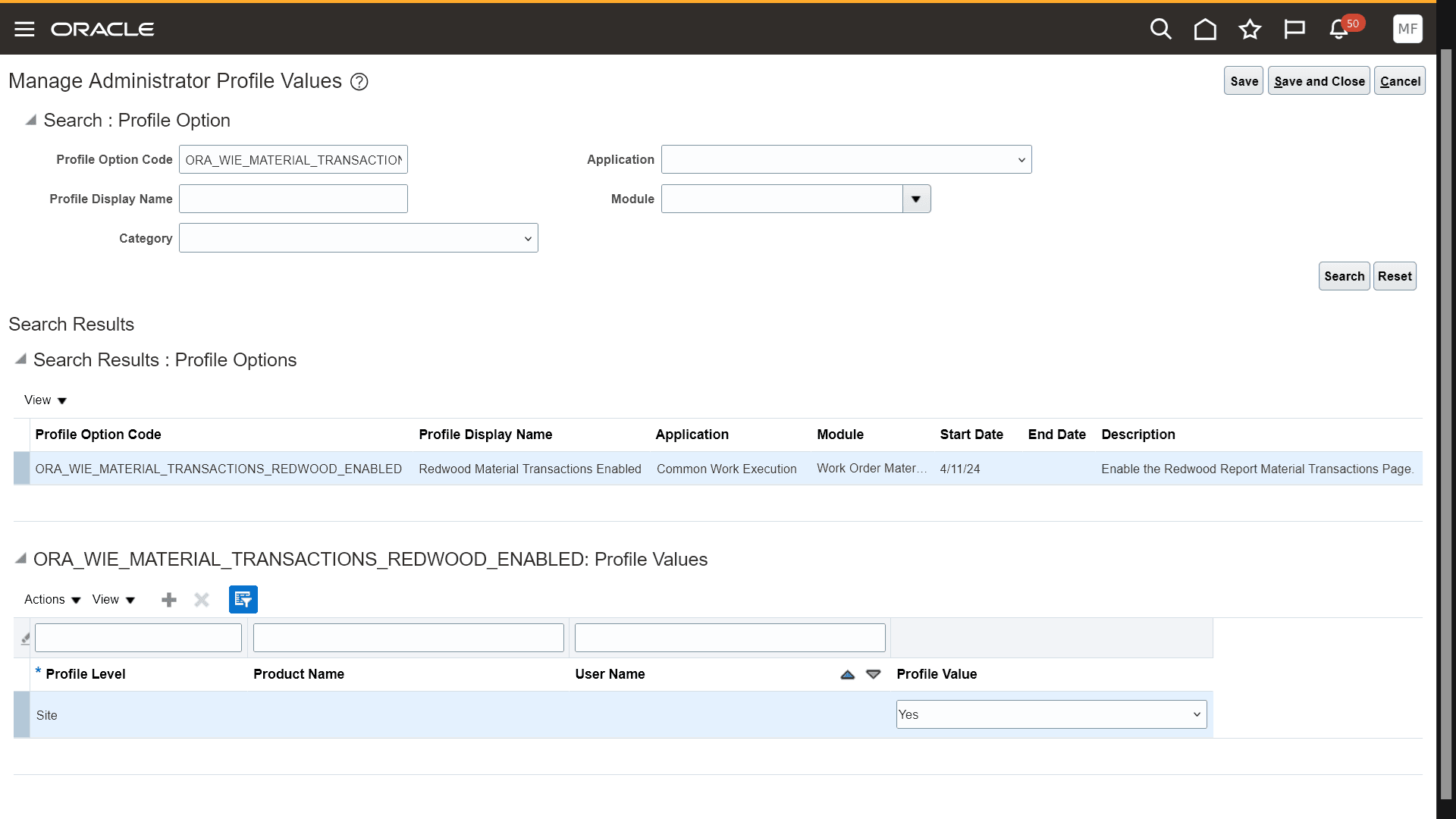1456x819 pixels.
Task: Collapse the Search : Profile Option section
Action: point(30,120)
